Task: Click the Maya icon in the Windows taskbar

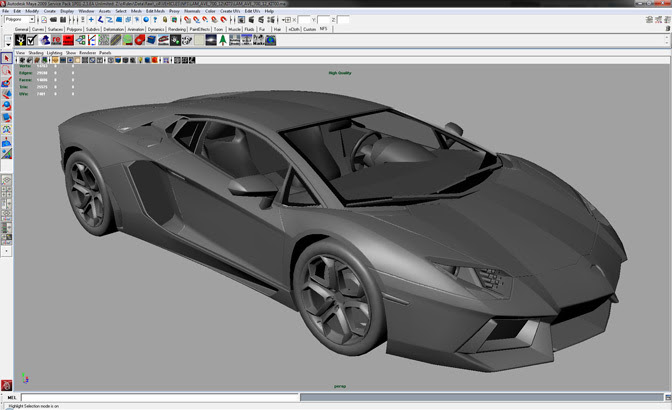Action: coord(7,385)
